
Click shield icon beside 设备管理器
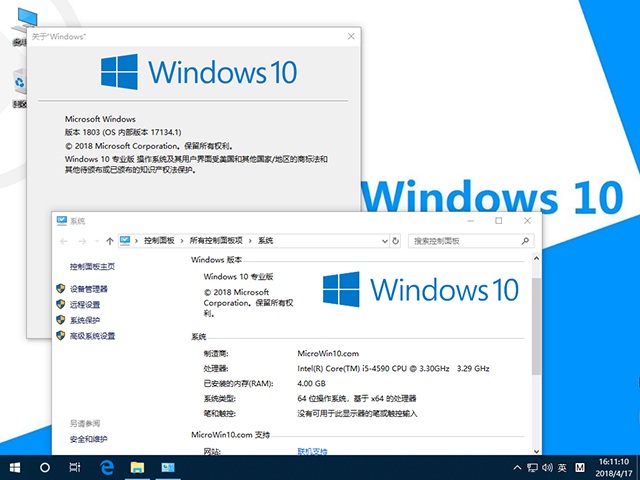[60, 289]
